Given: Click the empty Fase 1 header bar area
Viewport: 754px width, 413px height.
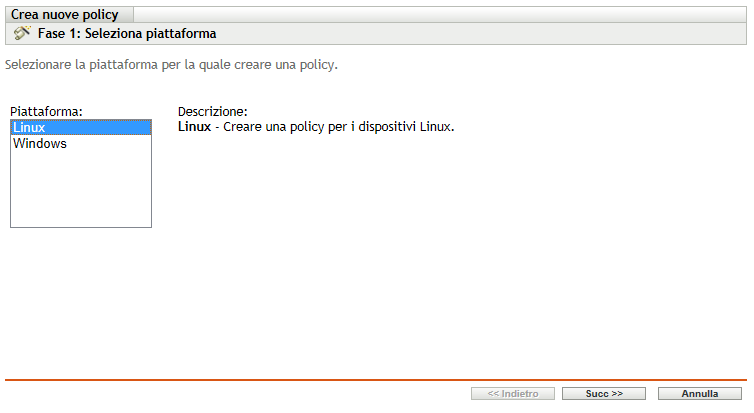Looking at the screenshot, I should click(x=480, y=34).
